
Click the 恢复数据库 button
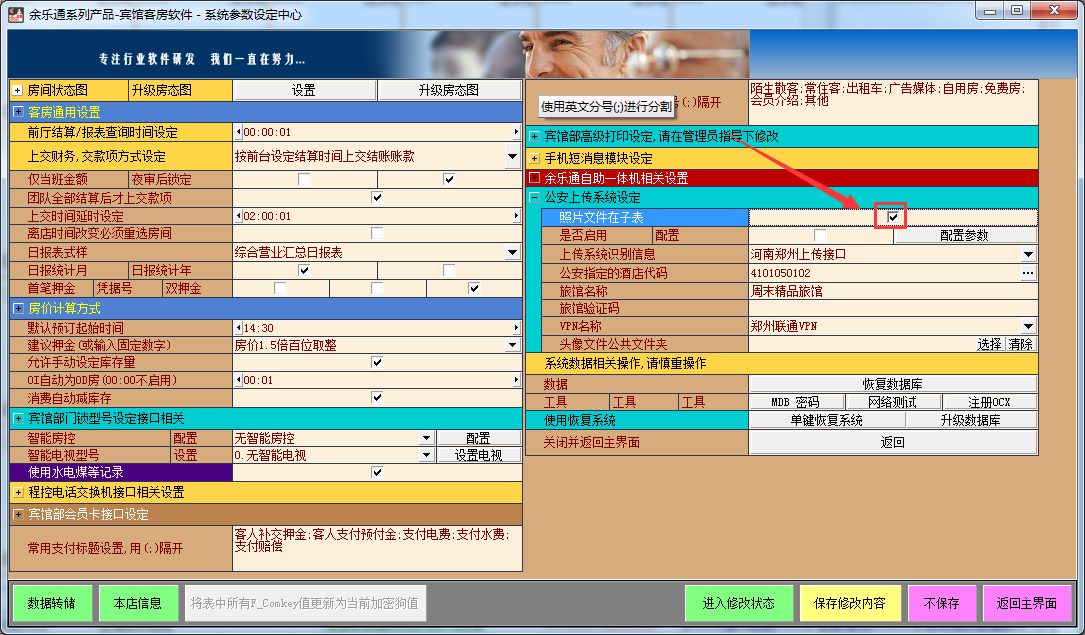tap(892, 384)
